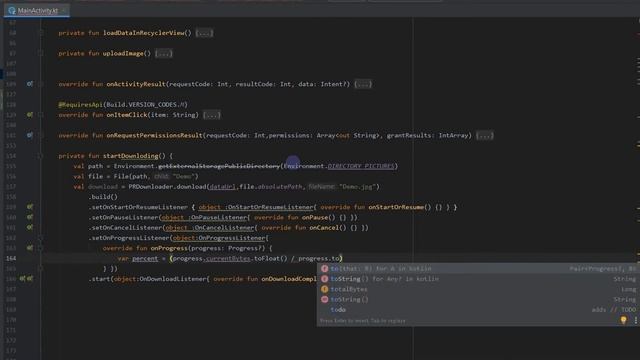Image resolution: width=640 pixels, height=360 pixels.
Task: Click 'Press Enter to insert' hint text
Action: [x=362, y=321]
